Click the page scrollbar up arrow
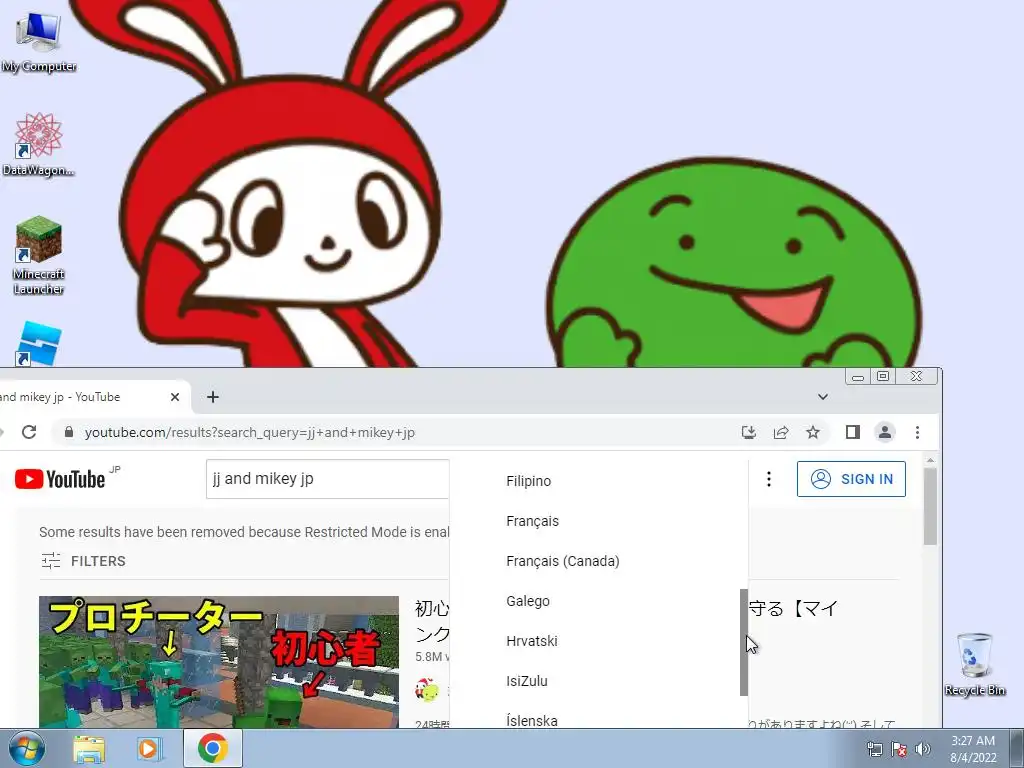 [x=930, y=460]
